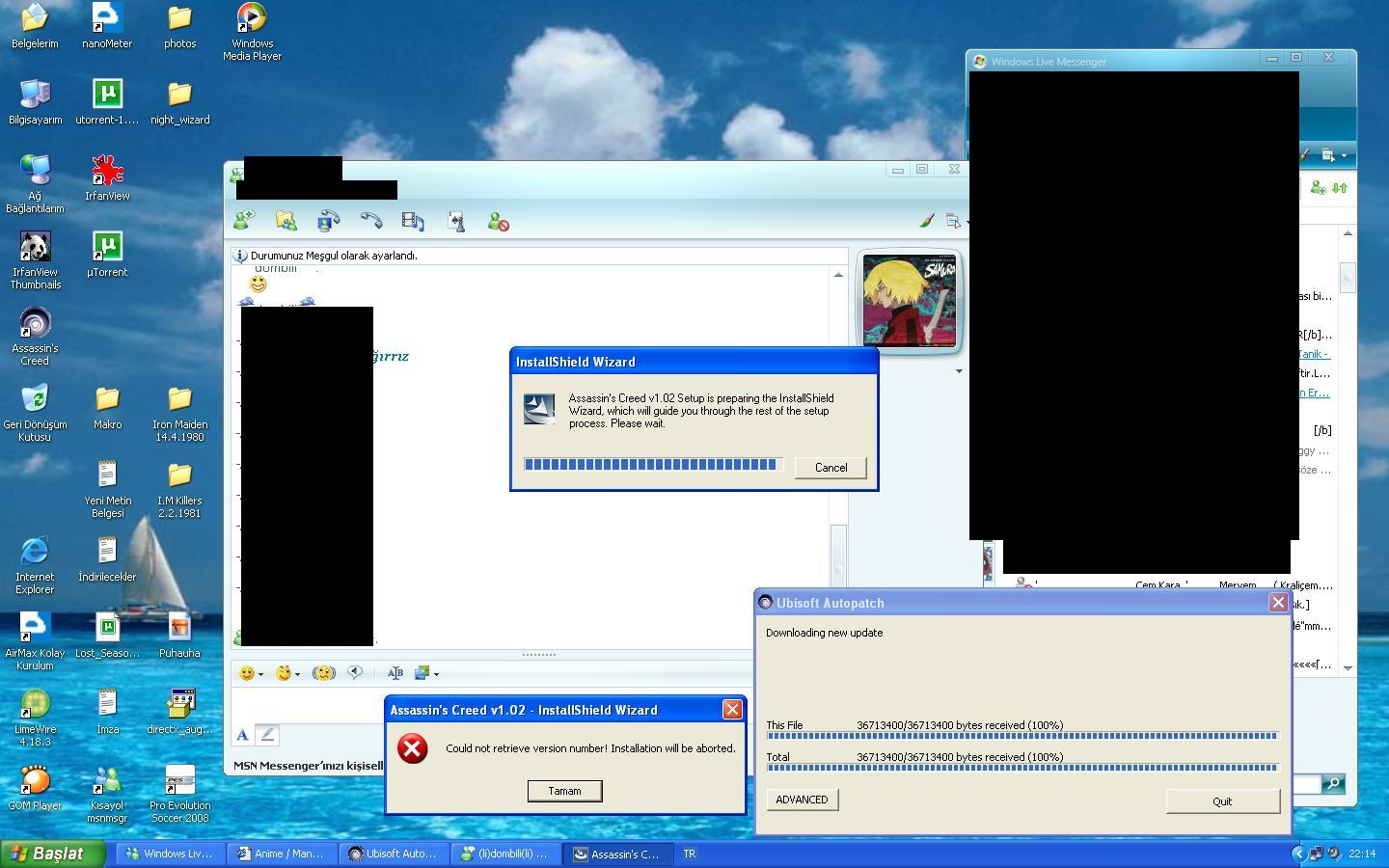Viewport: 1389px width, 868px height.
Task: Launch the GOM Player shortcut
Action: coord(35,787)
